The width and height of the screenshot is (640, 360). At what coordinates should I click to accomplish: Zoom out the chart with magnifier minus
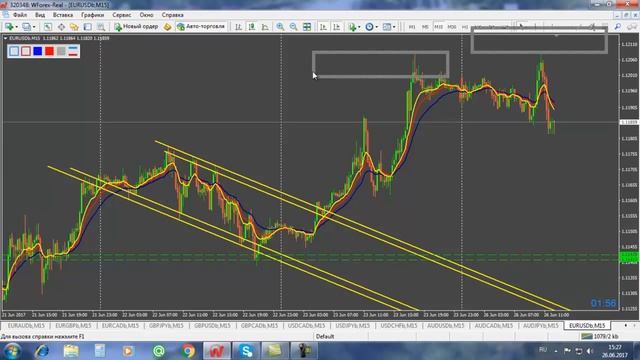[x=293, y=27]
